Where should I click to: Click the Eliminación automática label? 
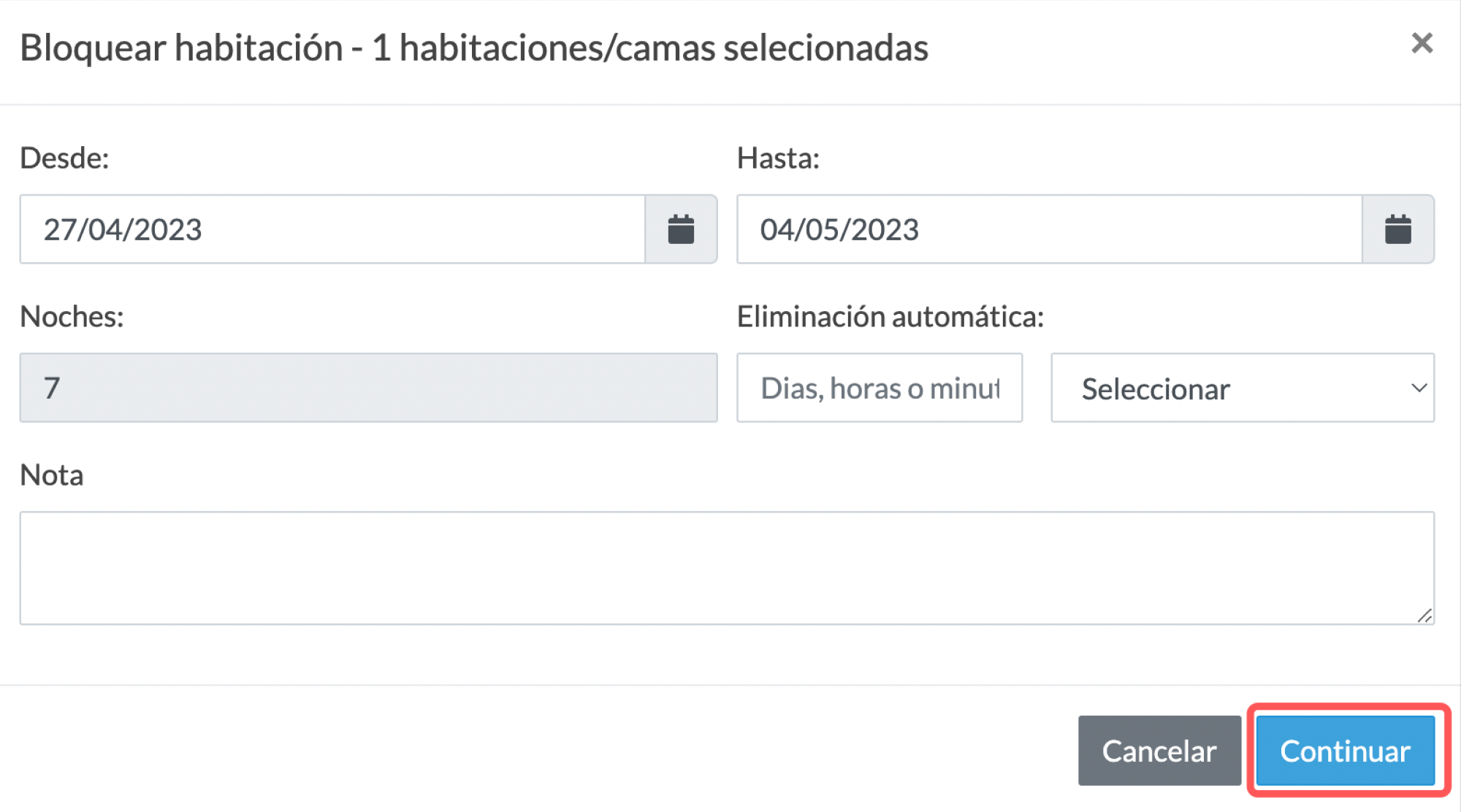click(x=890, y=317)
